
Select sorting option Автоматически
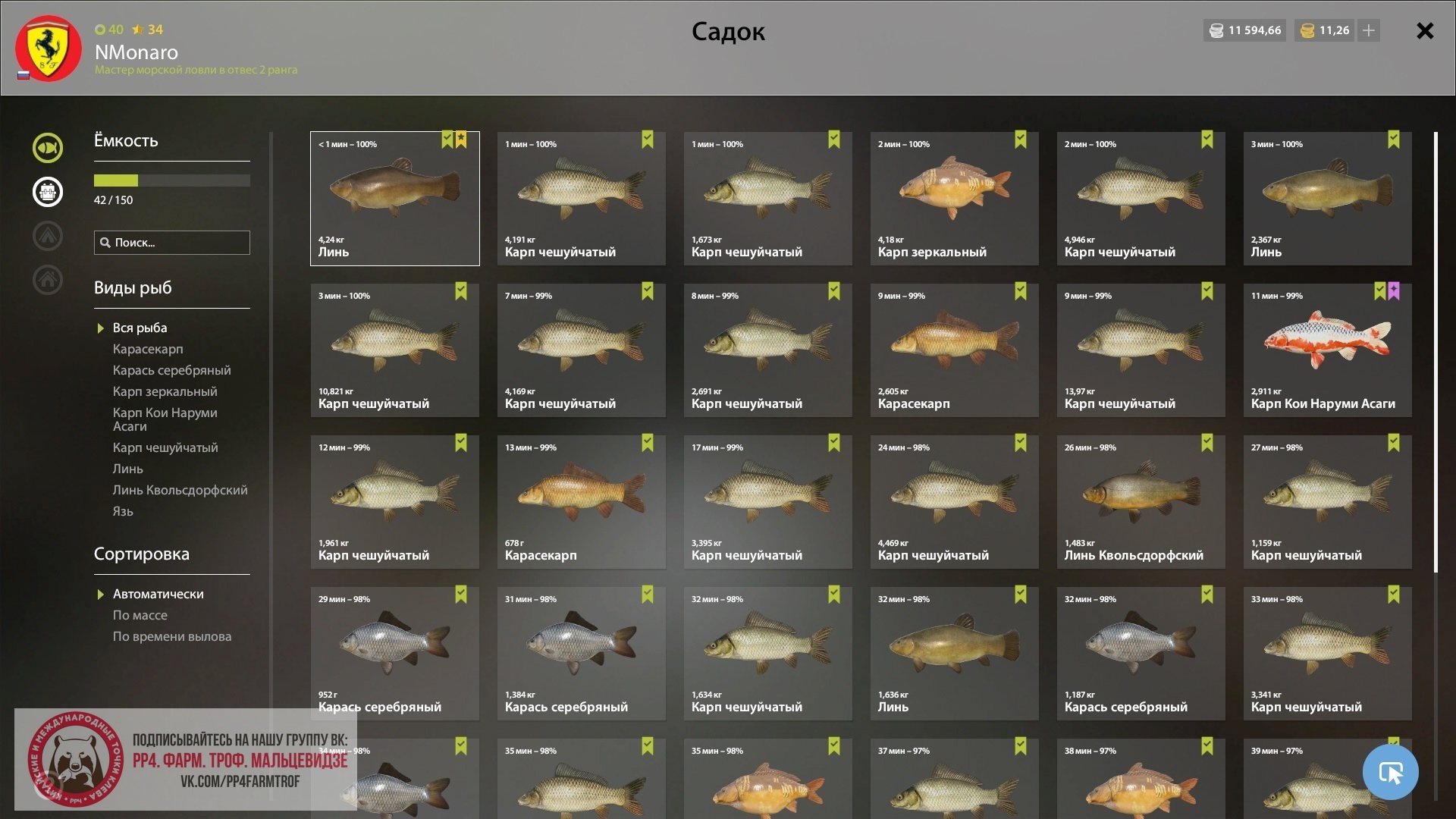pyautogui.click(x=158, y=594)
